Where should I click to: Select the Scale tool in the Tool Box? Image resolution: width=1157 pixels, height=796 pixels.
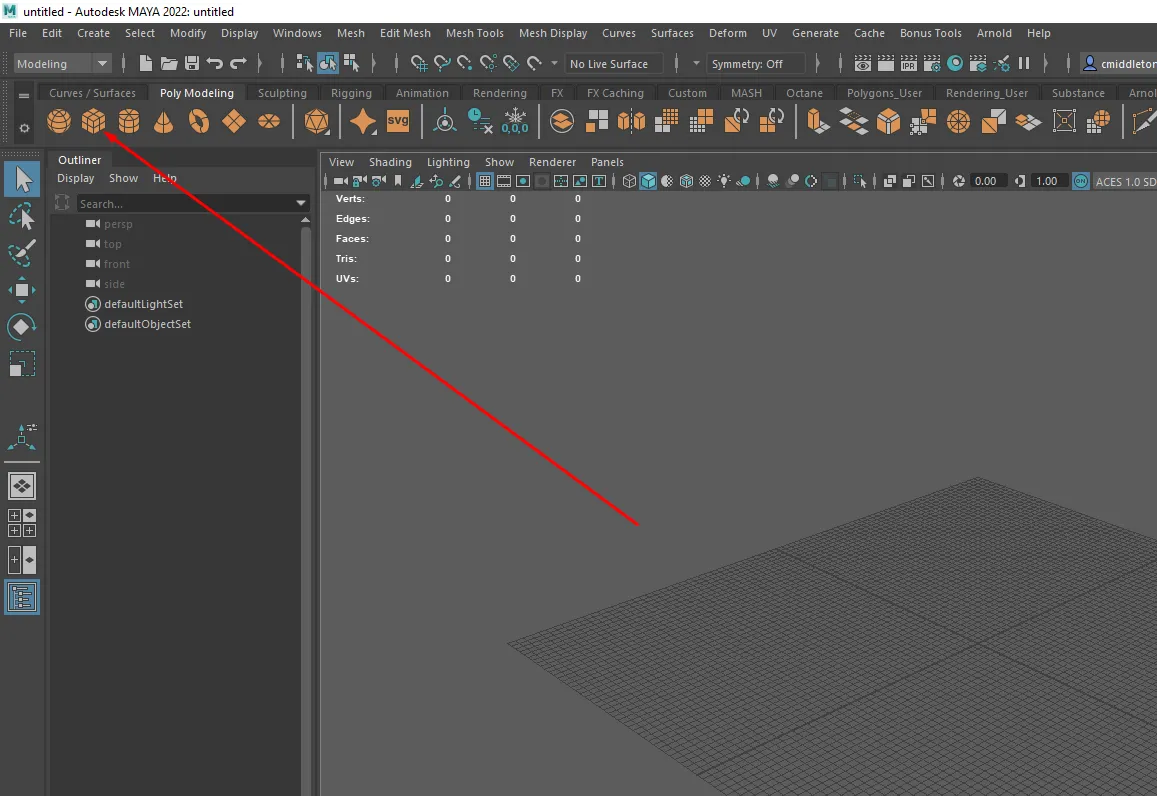tap(22, 364)
